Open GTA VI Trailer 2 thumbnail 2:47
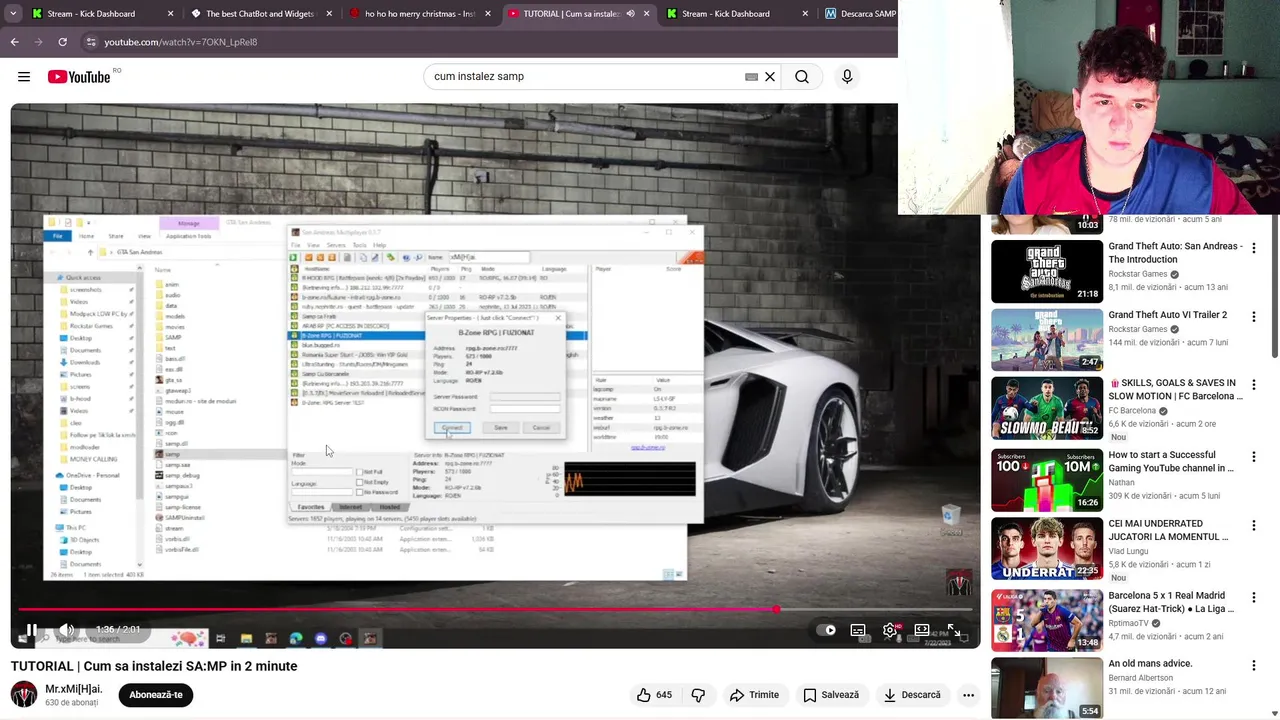This screenshot has height=720, width=1280. coord(1047,340)
